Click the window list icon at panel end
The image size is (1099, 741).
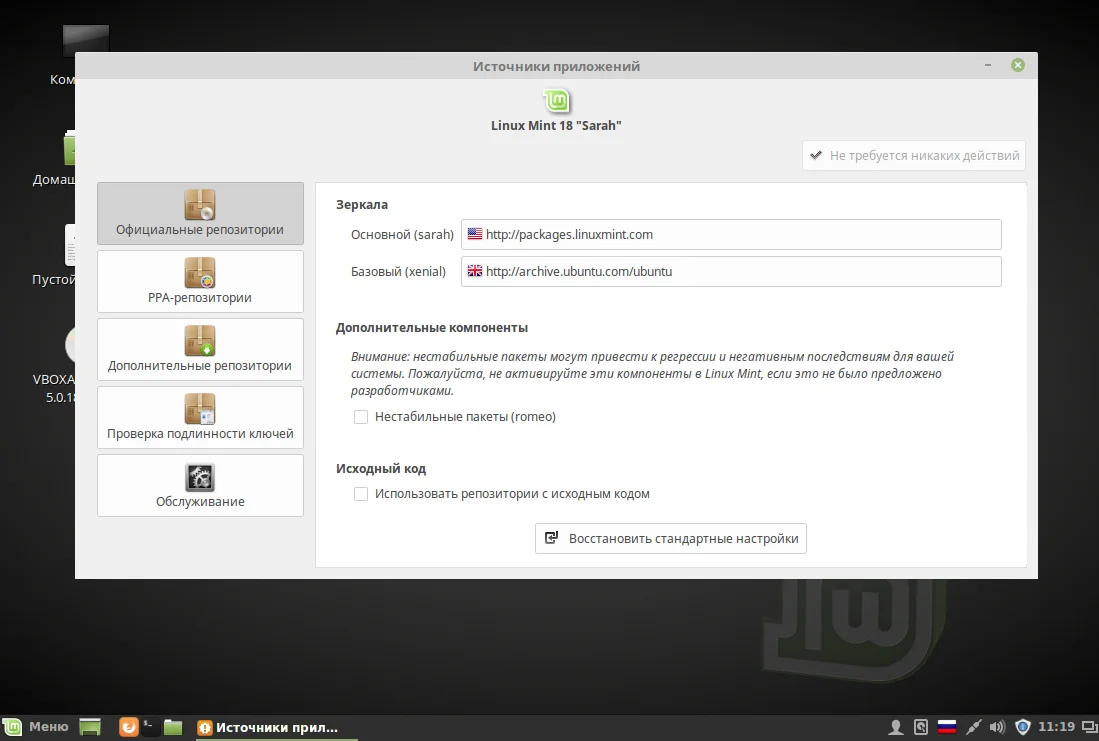pos(1090,728)
